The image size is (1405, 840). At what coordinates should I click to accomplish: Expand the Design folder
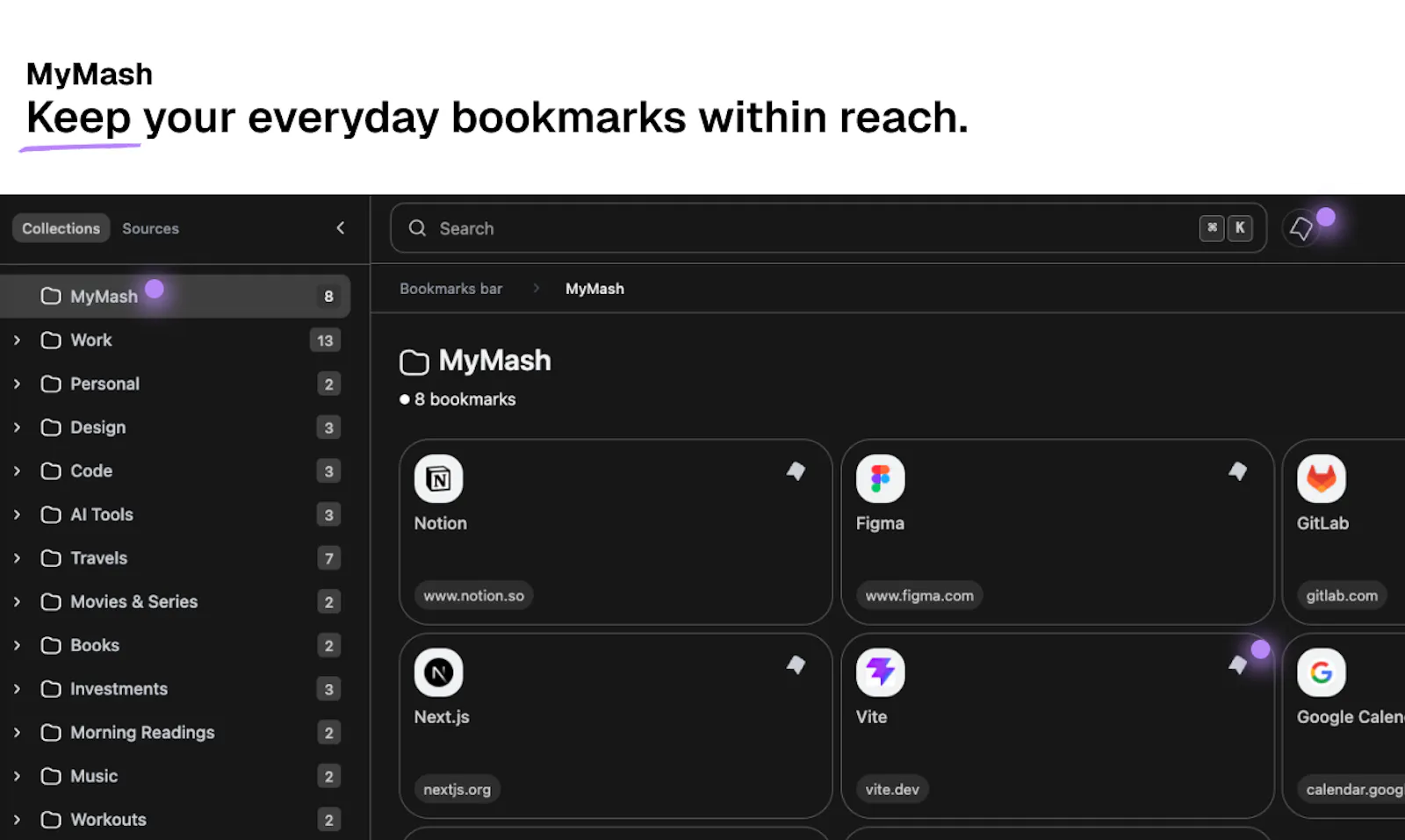(17, 427)
